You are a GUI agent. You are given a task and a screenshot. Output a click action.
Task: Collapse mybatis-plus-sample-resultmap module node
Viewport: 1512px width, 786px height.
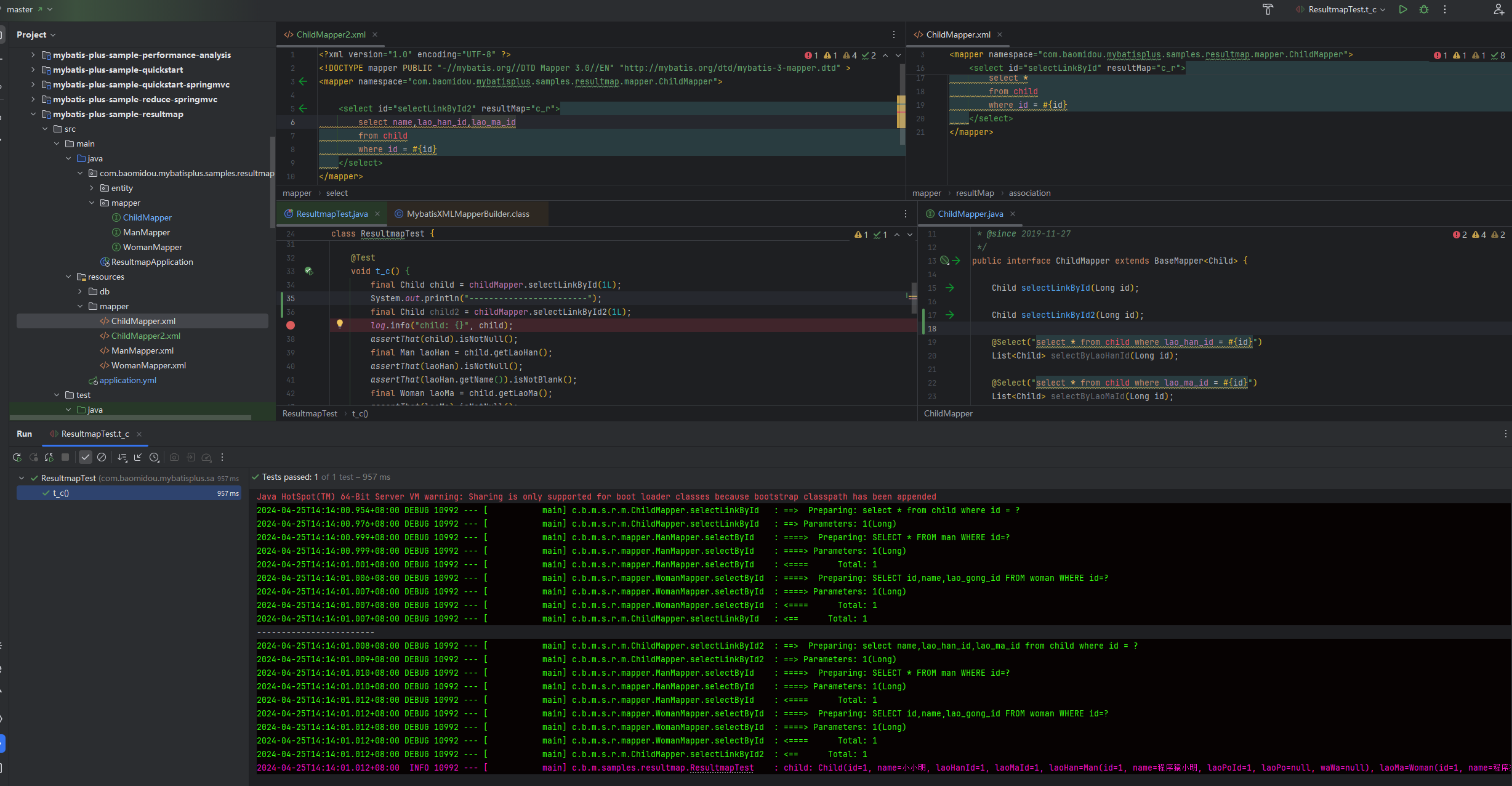(33, 114)
